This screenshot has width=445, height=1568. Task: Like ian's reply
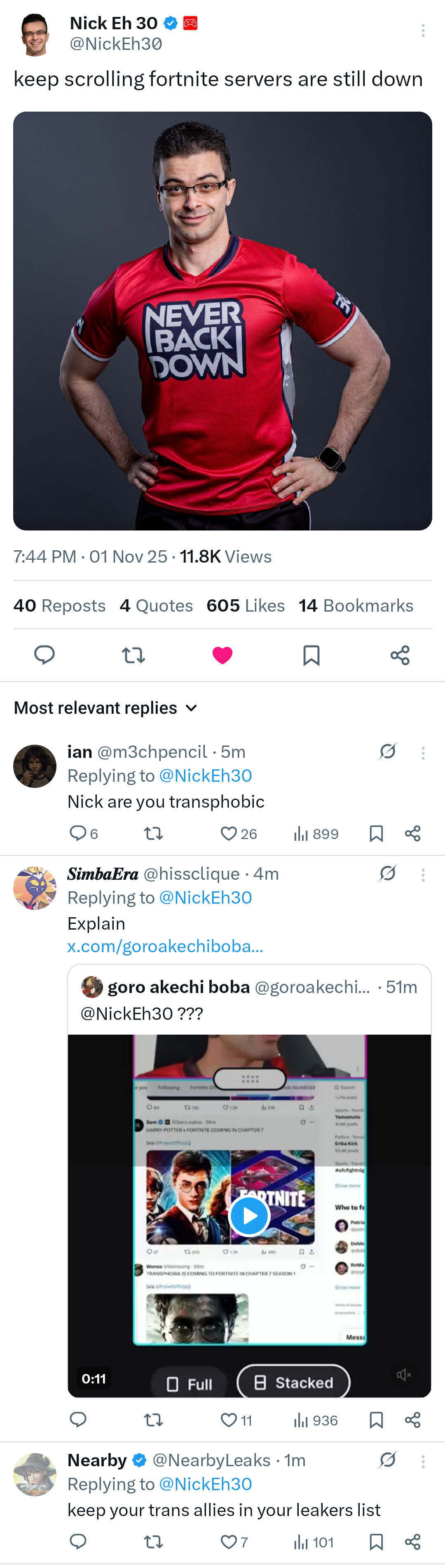[x=229, y=833]
